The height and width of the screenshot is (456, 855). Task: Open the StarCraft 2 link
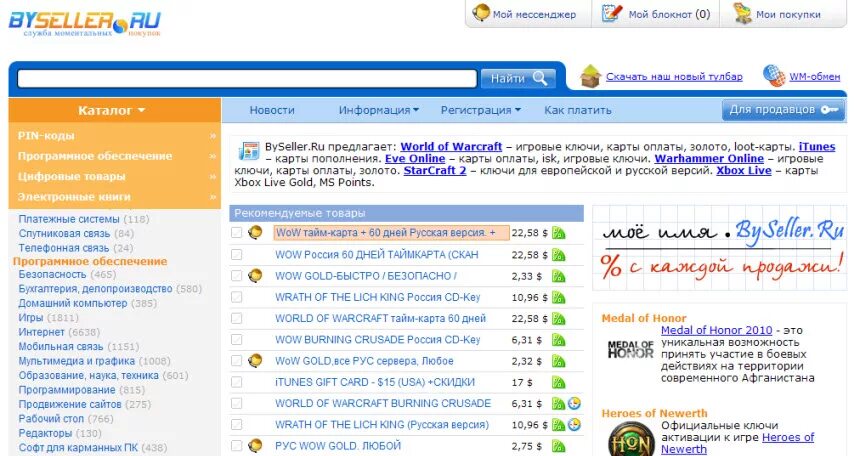click(x=435, y=171)
